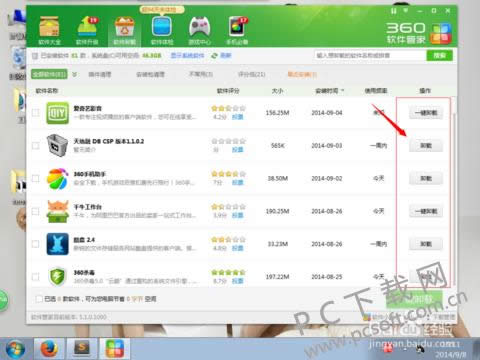The image size is (480, 360).
Task: Open Firefox from the taskbar
Action: click(49, 349)
